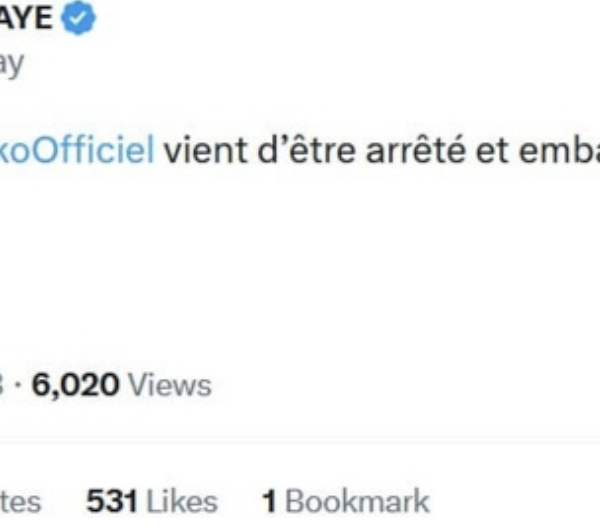Screen dimensions: 600x530
Task: Open the partially visible Quotes stat
Action: click(20, 502)
